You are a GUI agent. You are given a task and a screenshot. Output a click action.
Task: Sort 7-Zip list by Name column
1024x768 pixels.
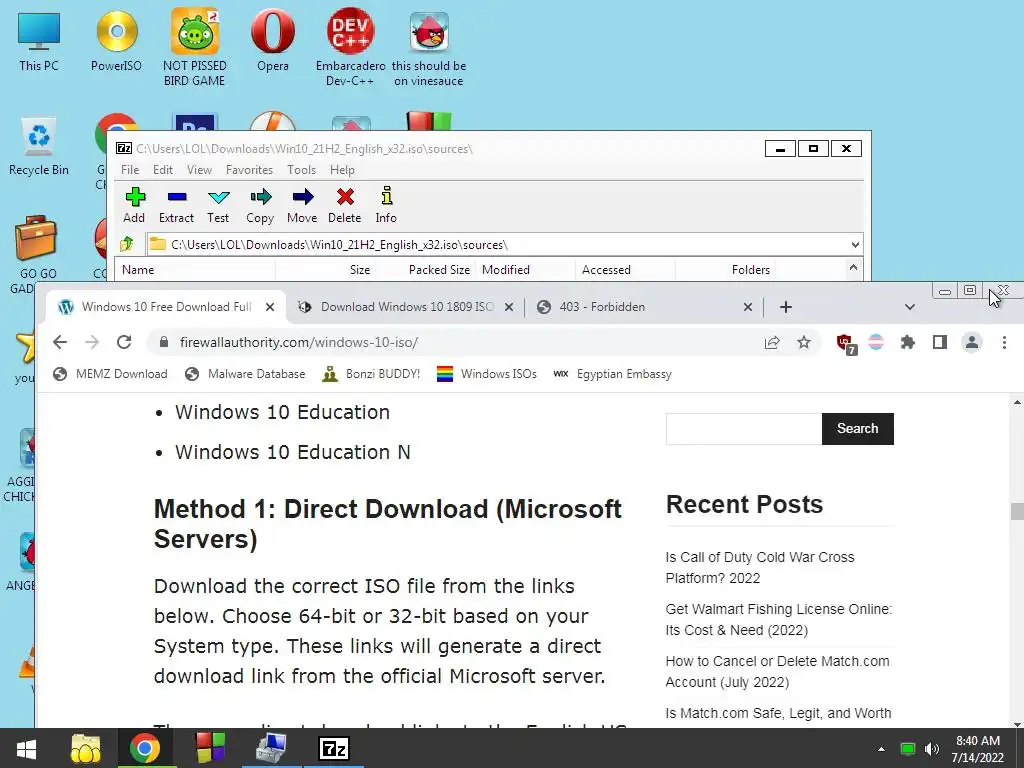(195, 270)
